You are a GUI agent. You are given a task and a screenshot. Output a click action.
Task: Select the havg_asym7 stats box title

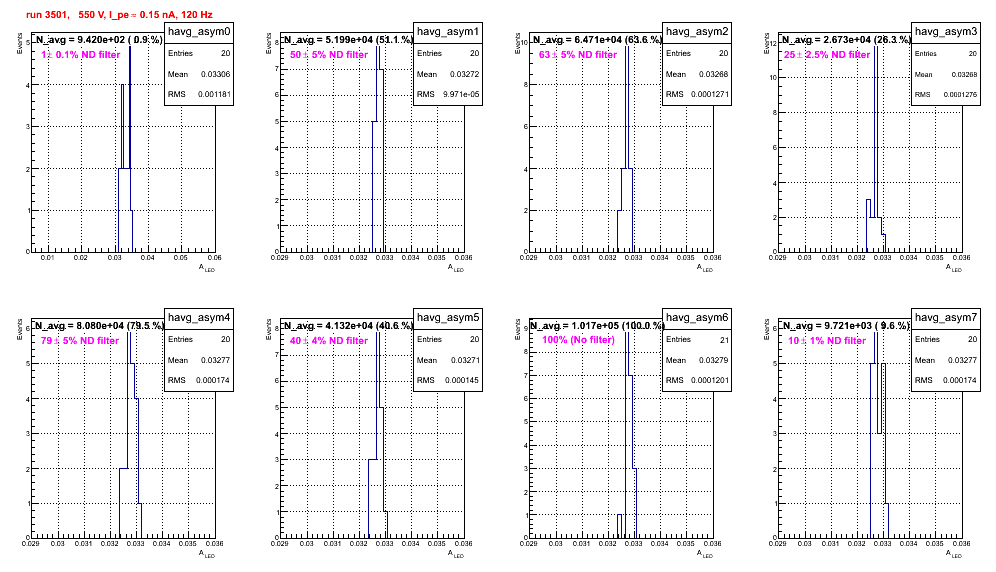(946, 317)
